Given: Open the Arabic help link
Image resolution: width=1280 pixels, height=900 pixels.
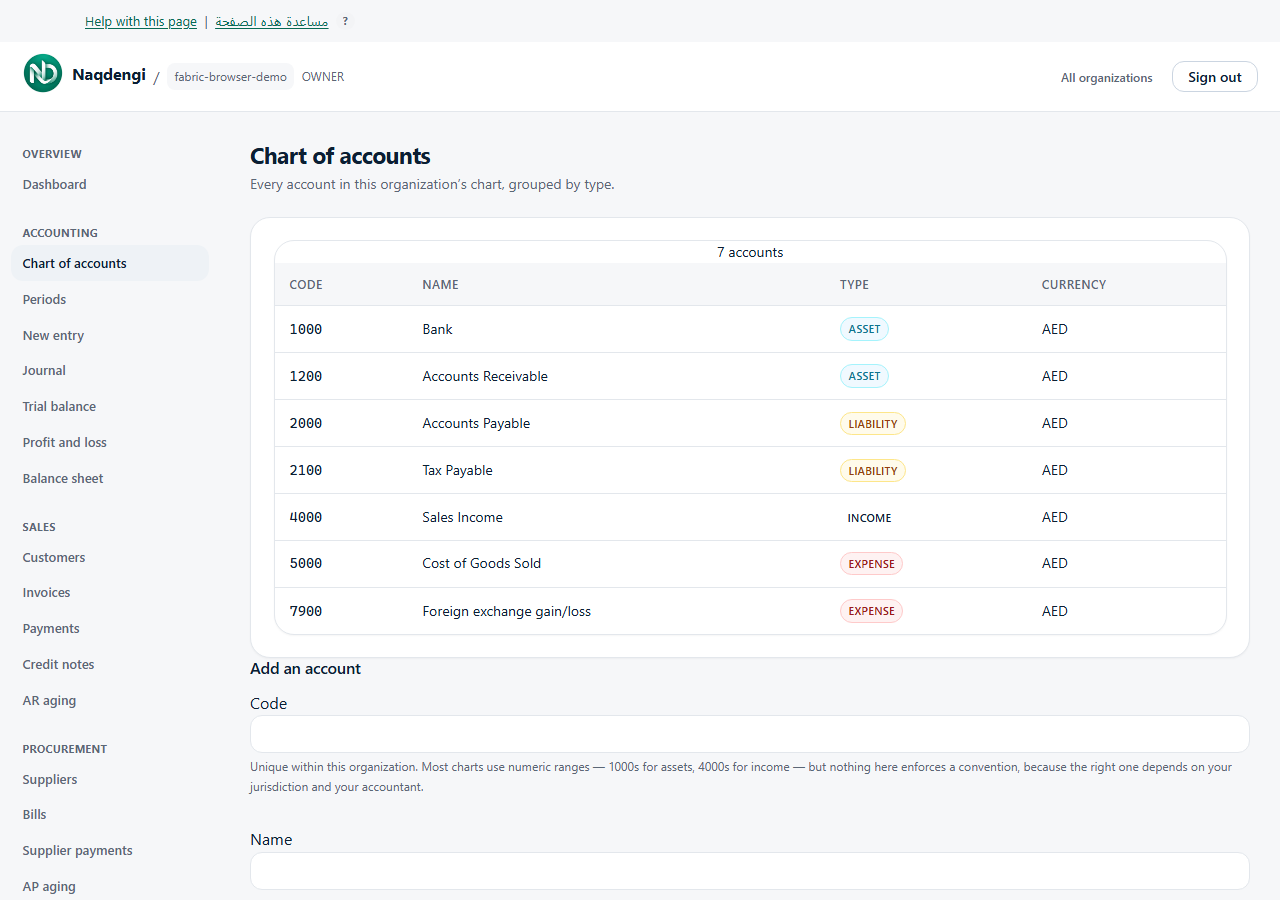Looking at the screenshot, I should coord(272,21).
